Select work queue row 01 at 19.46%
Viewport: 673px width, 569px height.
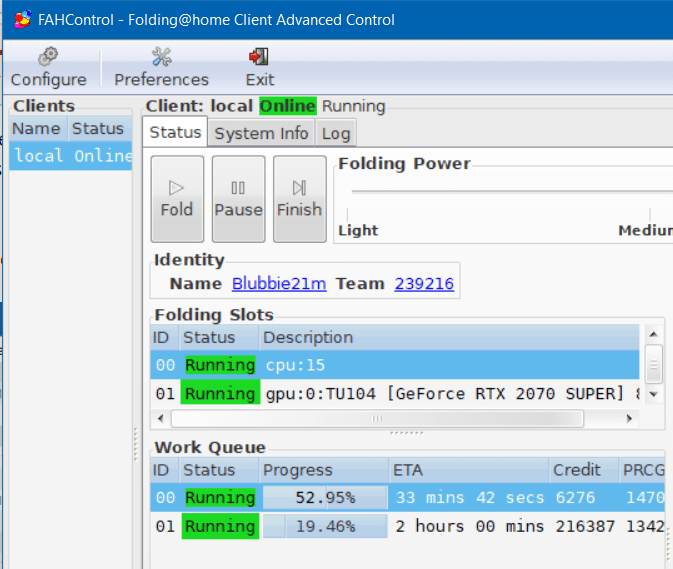(x=407, y=526)
